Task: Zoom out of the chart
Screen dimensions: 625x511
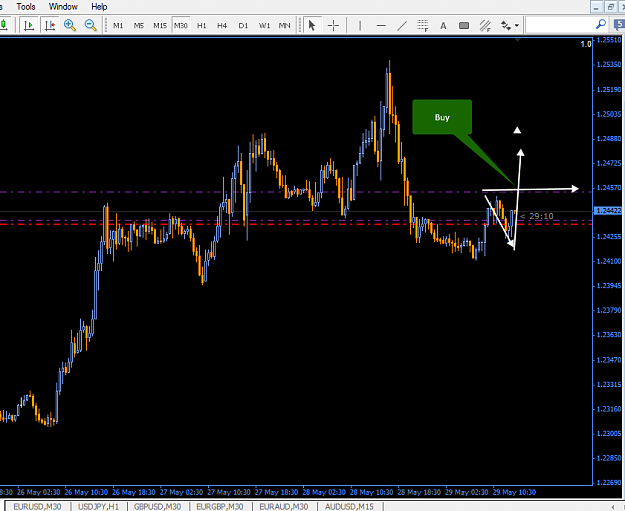Action: tap(90, 26)
